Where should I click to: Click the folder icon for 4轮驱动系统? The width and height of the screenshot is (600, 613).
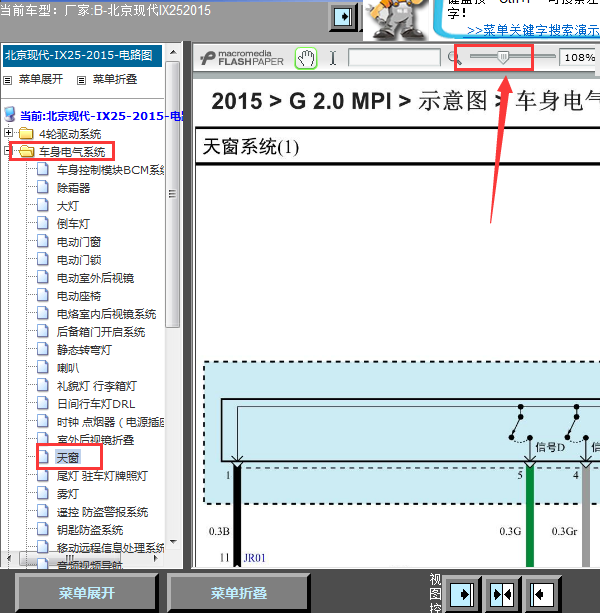[26, 134]
